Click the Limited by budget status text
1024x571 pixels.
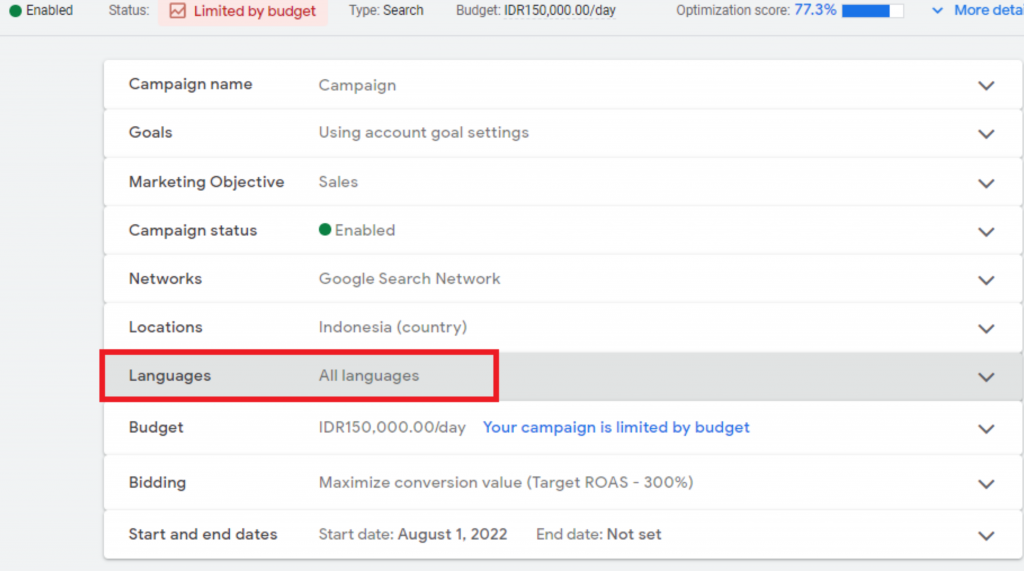pyautogui.click(x=255, y=11)
